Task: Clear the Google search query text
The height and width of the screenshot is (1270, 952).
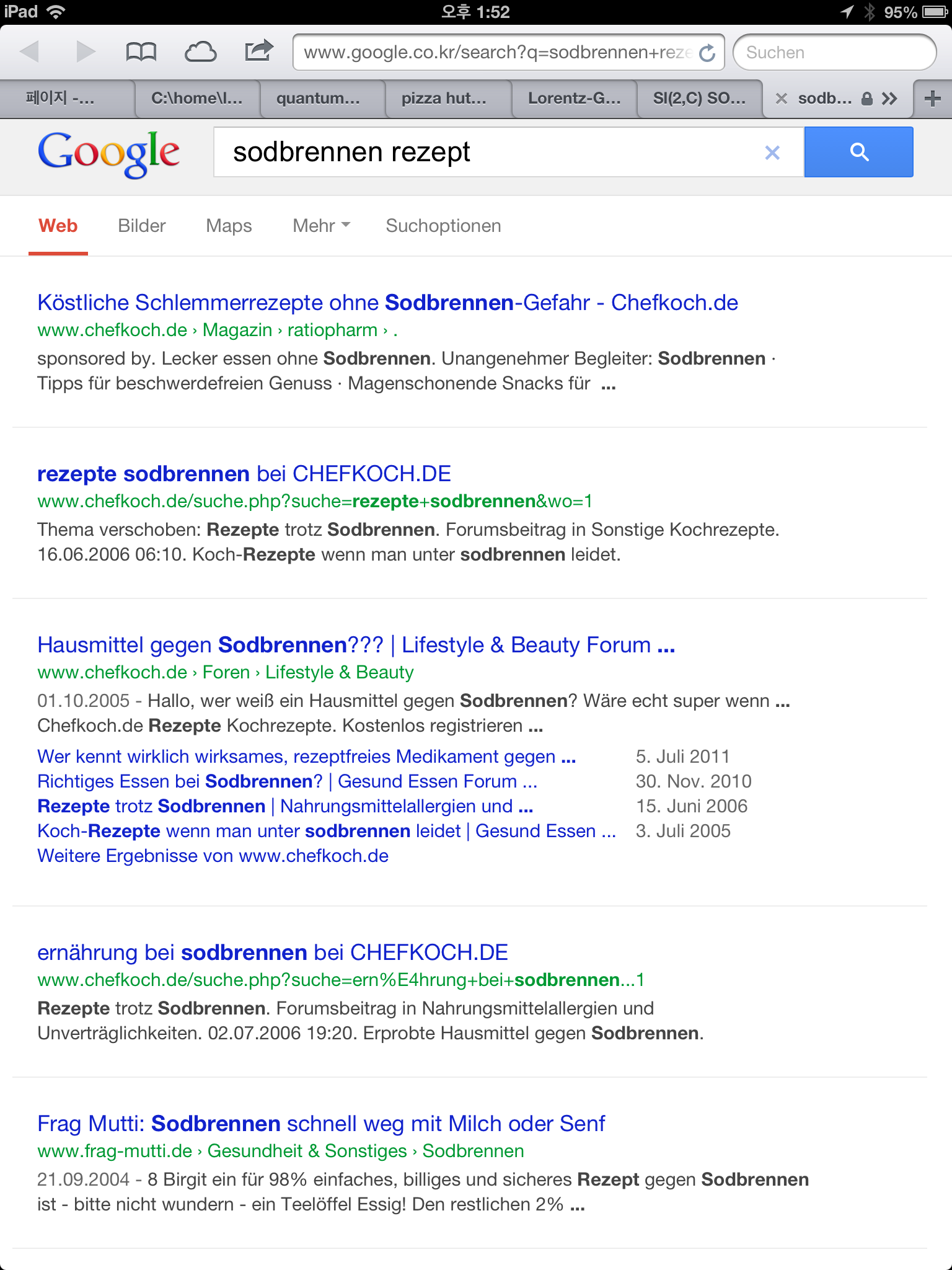Action: point(772,153)
